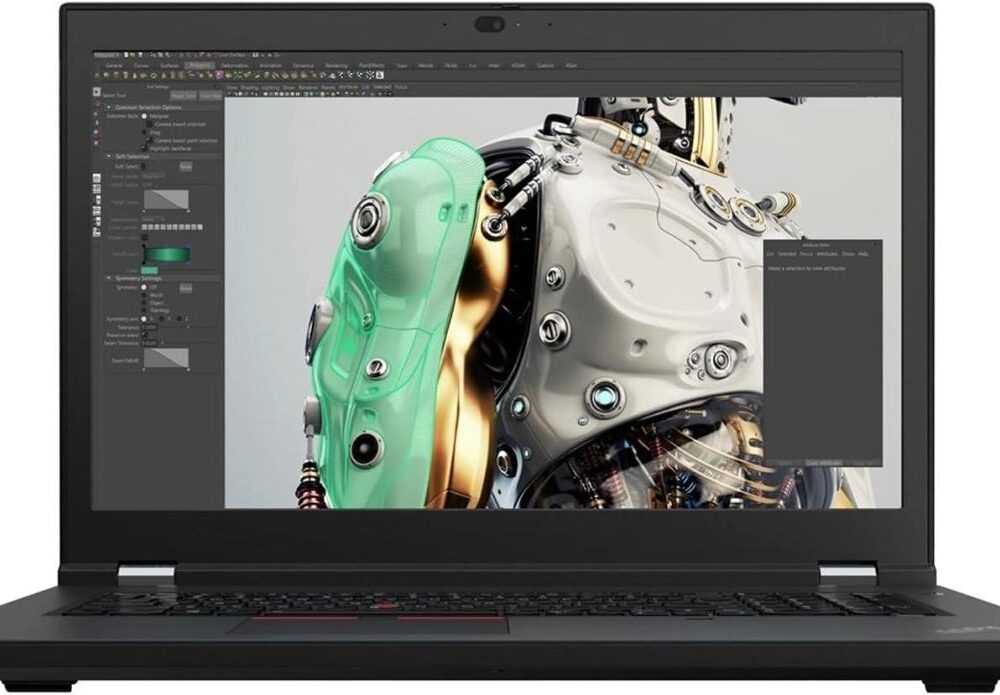Collapse the Symmetry Settings section
Screen dimensions: 1000x695
[109, 278]
